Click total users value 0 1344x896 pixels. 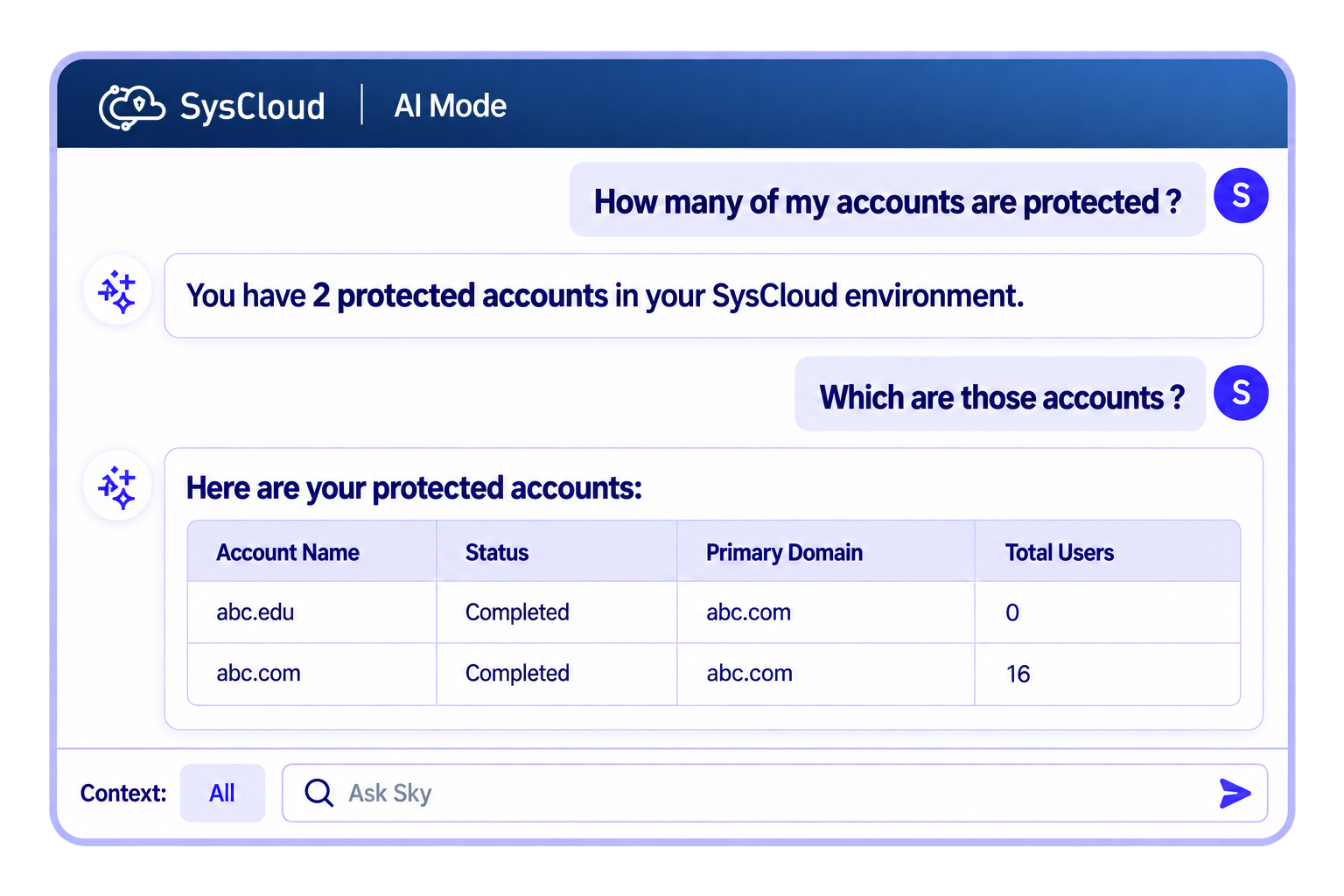coord(1012,612)
